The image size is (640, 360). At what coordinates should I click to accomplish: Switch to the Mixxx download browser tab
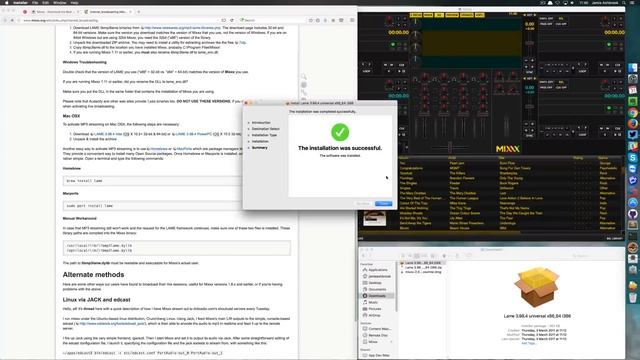tap(54, 12)
